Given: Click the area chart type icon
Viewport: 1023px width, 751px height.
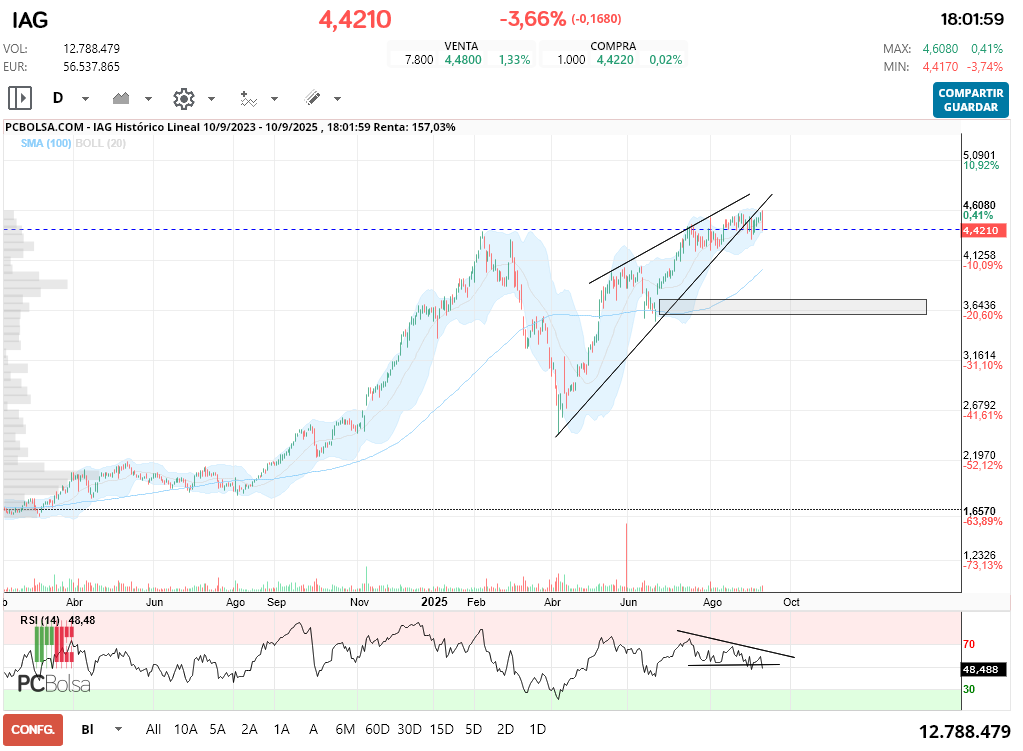Looking at the screenshot, I should [121, 99].
